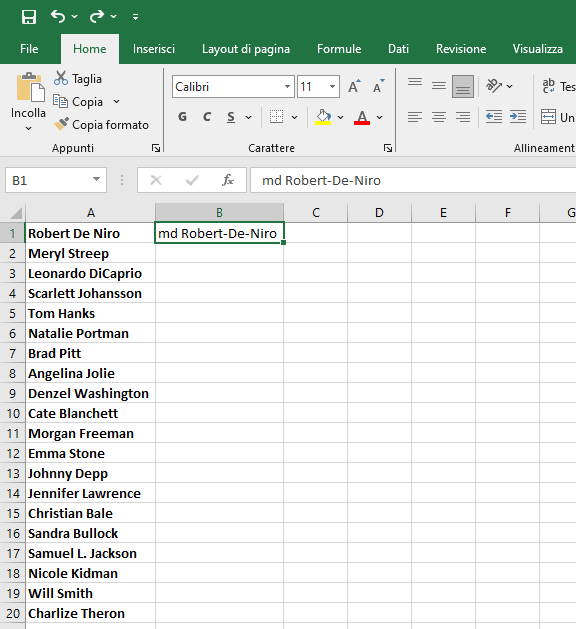Switch to the Formule tab

click(339, 49)
